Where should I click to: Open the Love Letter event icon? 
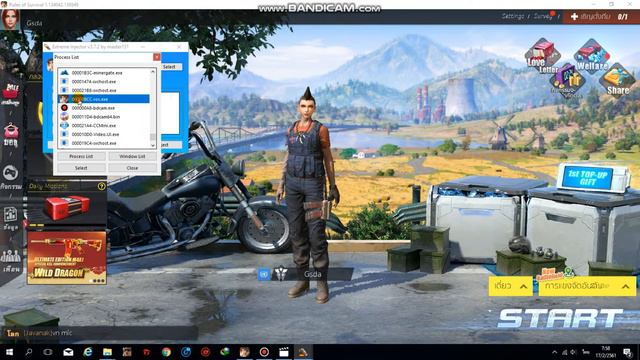tap(542, 56)
